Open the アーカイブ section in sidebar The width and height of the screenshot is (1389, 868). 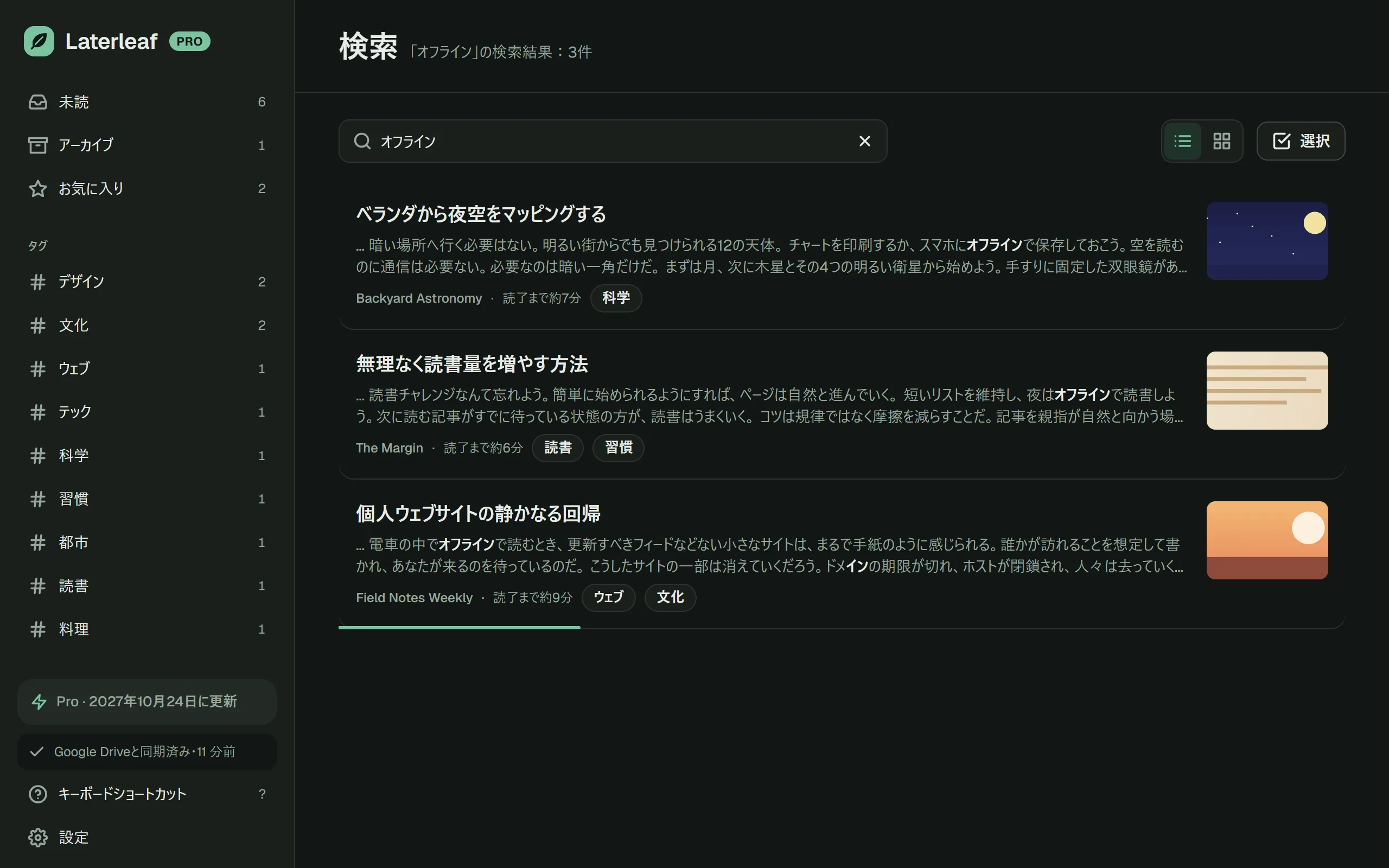(147, 145)
